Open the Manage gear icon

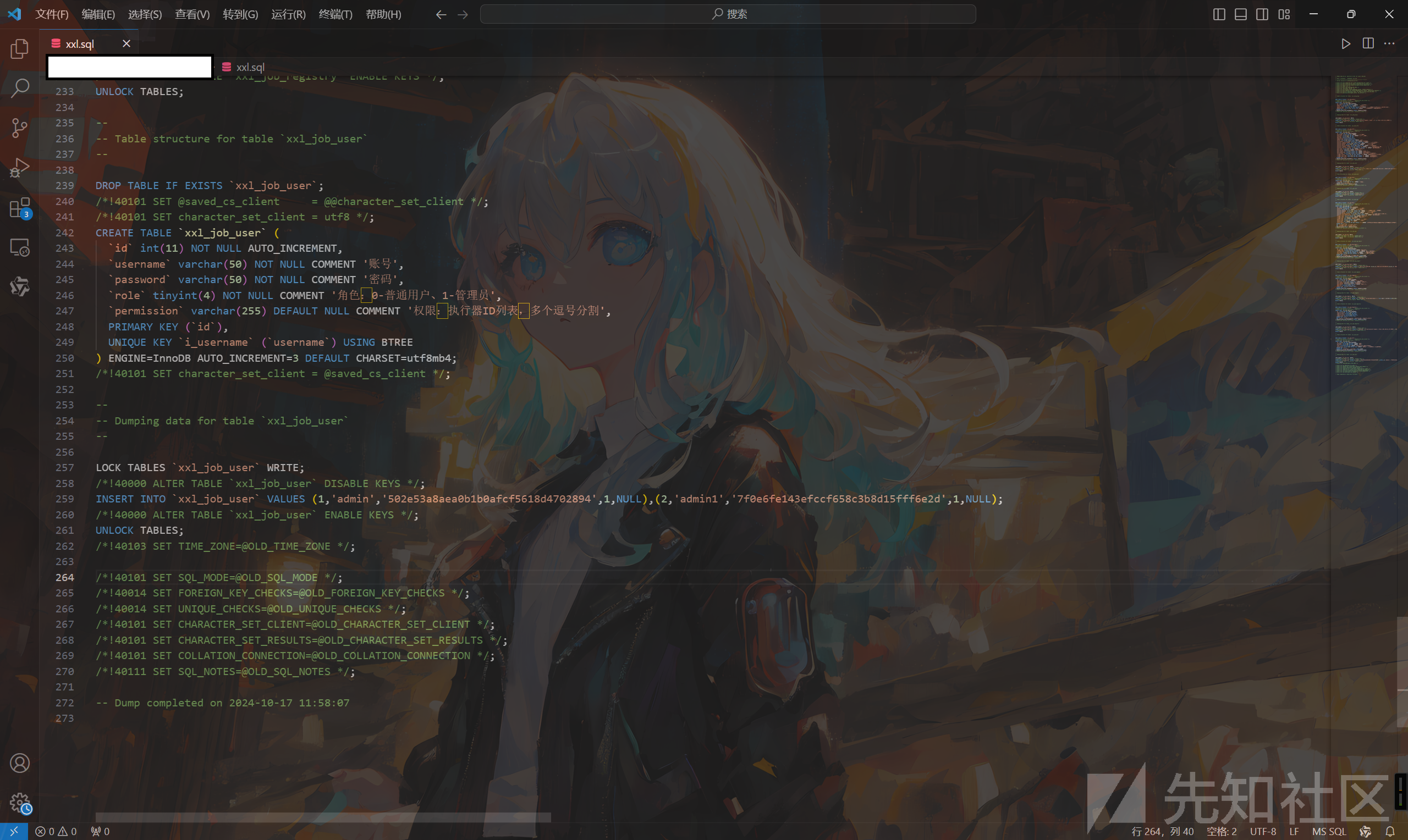click(x=20, y=803)
